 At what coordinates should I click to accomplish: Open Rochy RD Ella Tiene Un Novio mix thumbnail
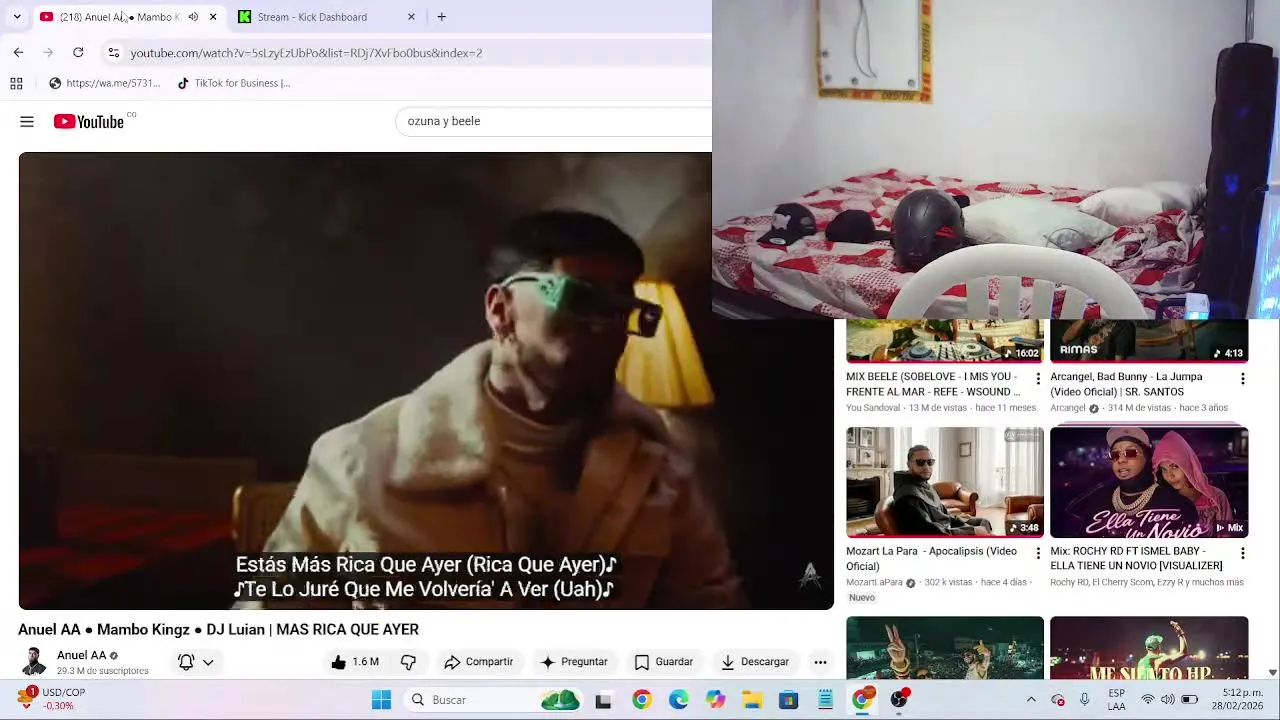coord(1149,482)
